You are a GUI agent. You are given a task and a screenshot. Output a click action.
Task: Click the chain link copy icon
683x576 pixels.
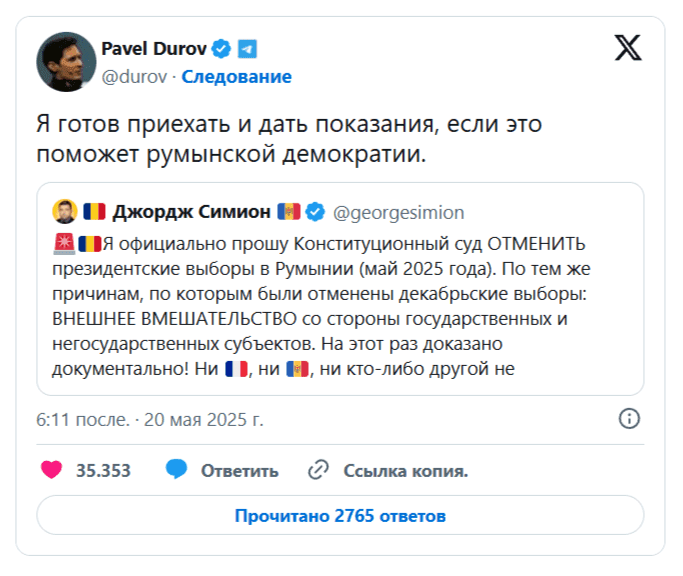319,470
